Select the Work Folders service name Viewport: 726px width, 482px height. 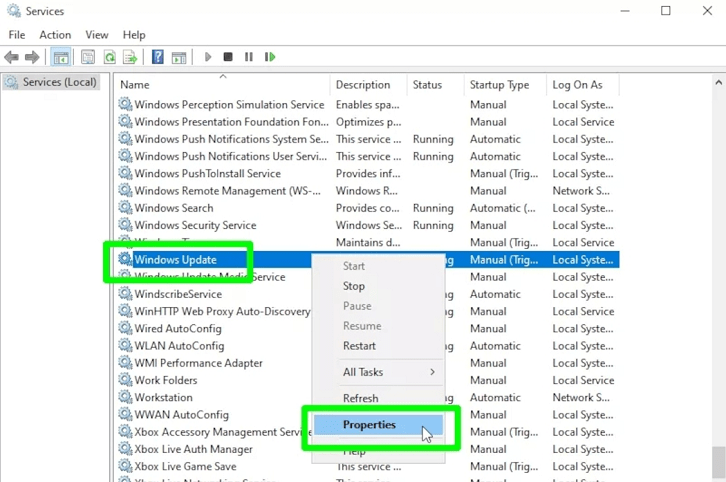point(166,380)
